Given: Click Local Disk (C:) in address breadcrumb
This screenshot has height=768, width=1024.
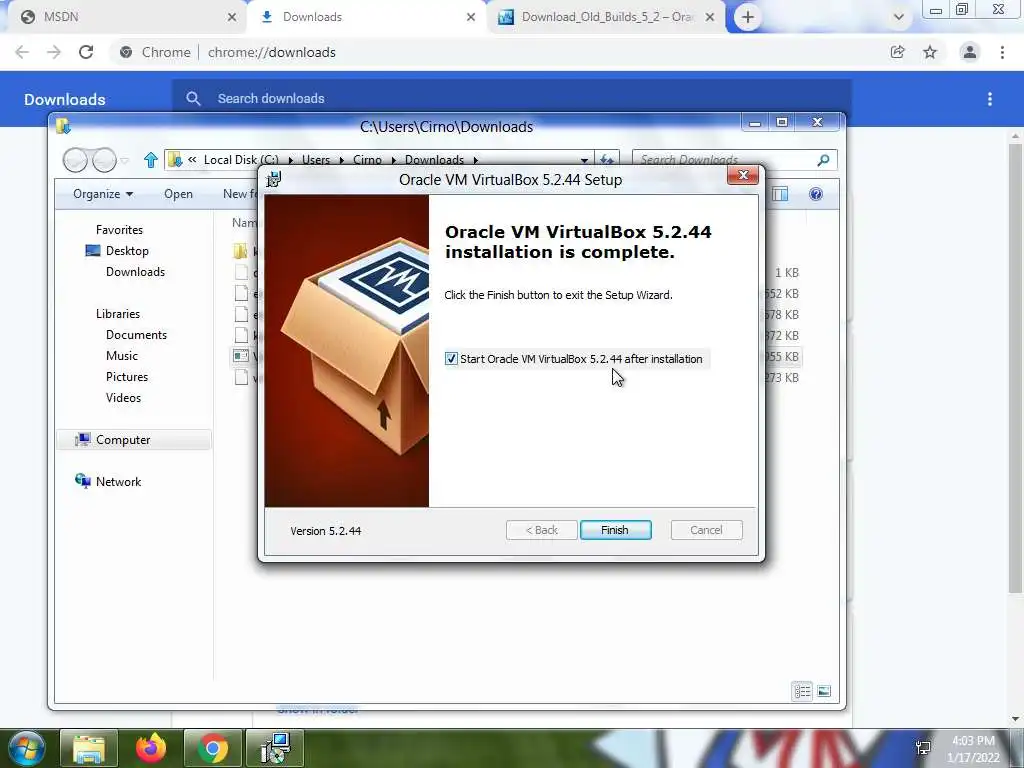Looking at the screenshot, I should point(241,160).
